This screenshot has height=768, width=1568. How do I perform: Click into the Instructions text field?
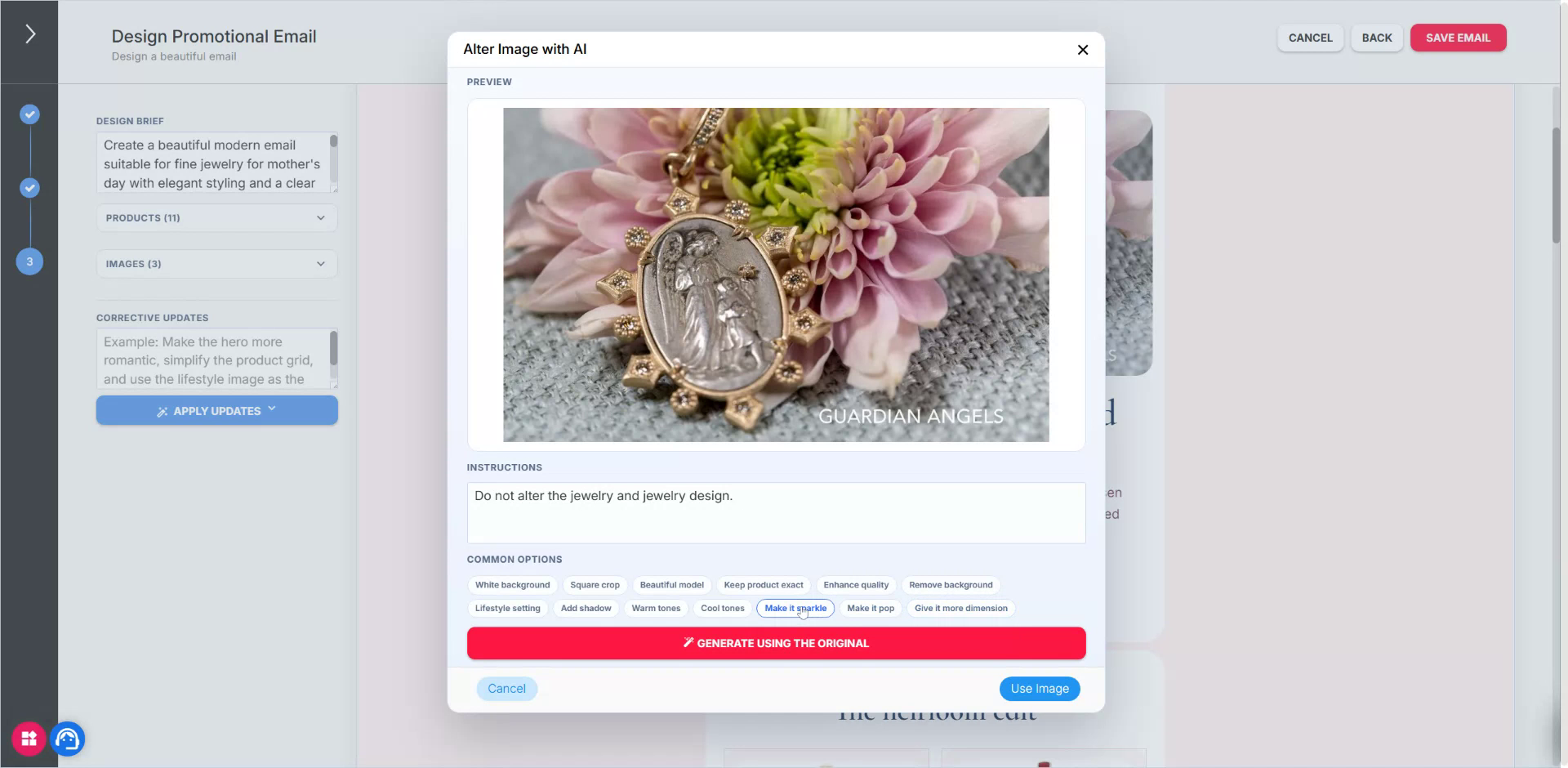776,513
